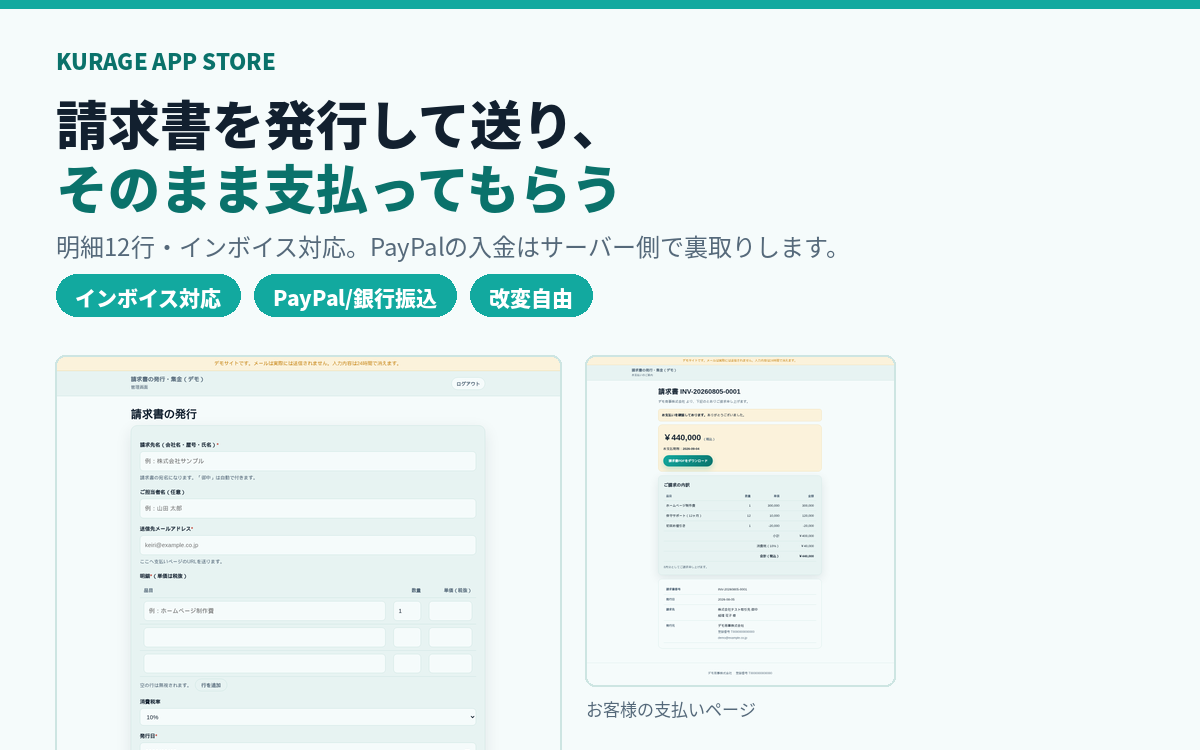Image resolution: width=1200 pixels, height=750 pixels.
Task: Click the 合計（税込）total line
Action: click(x=740, y=556)
